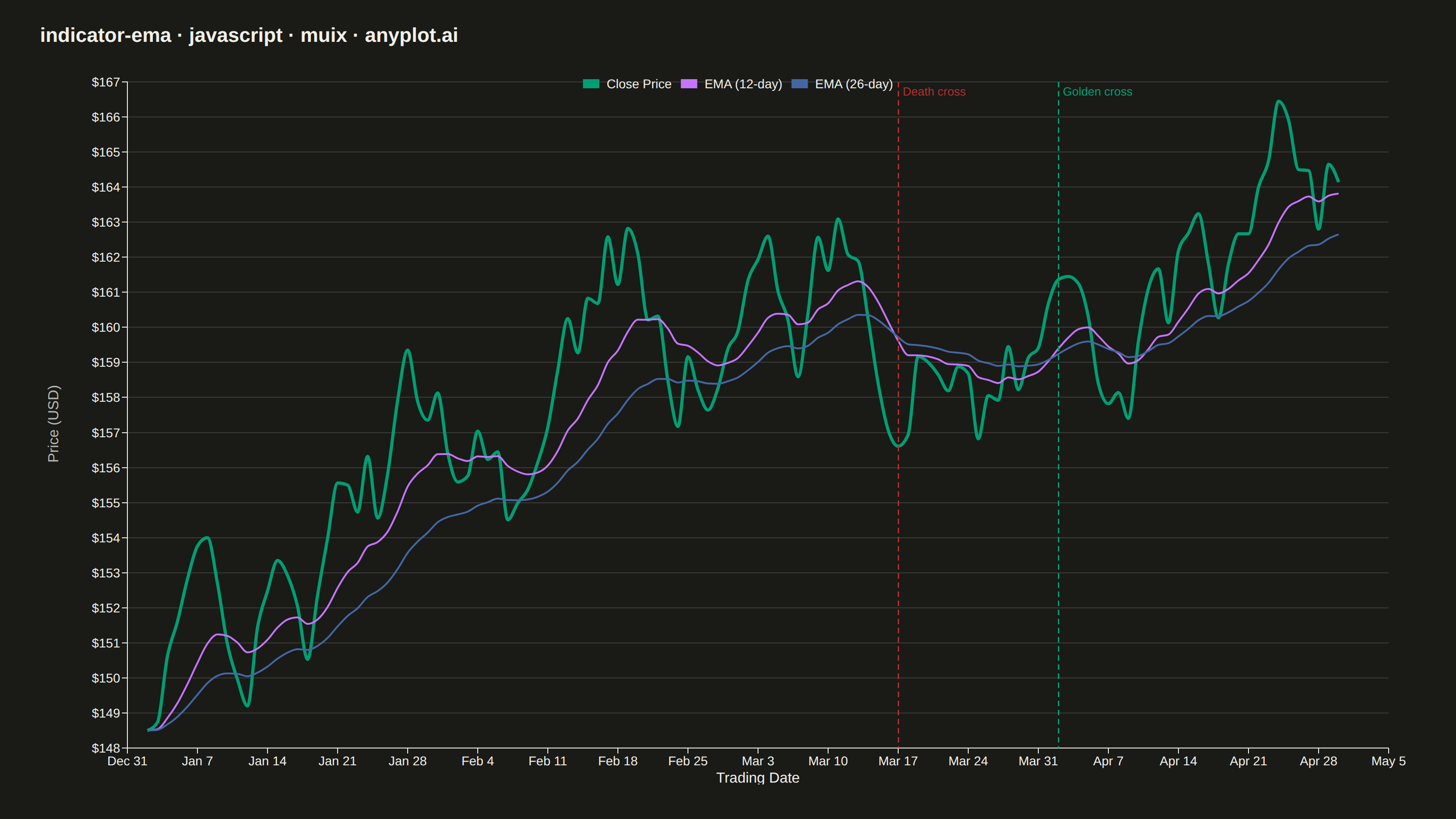Click the $167 price axis label

pyautogui.click(x=106, y=82)
